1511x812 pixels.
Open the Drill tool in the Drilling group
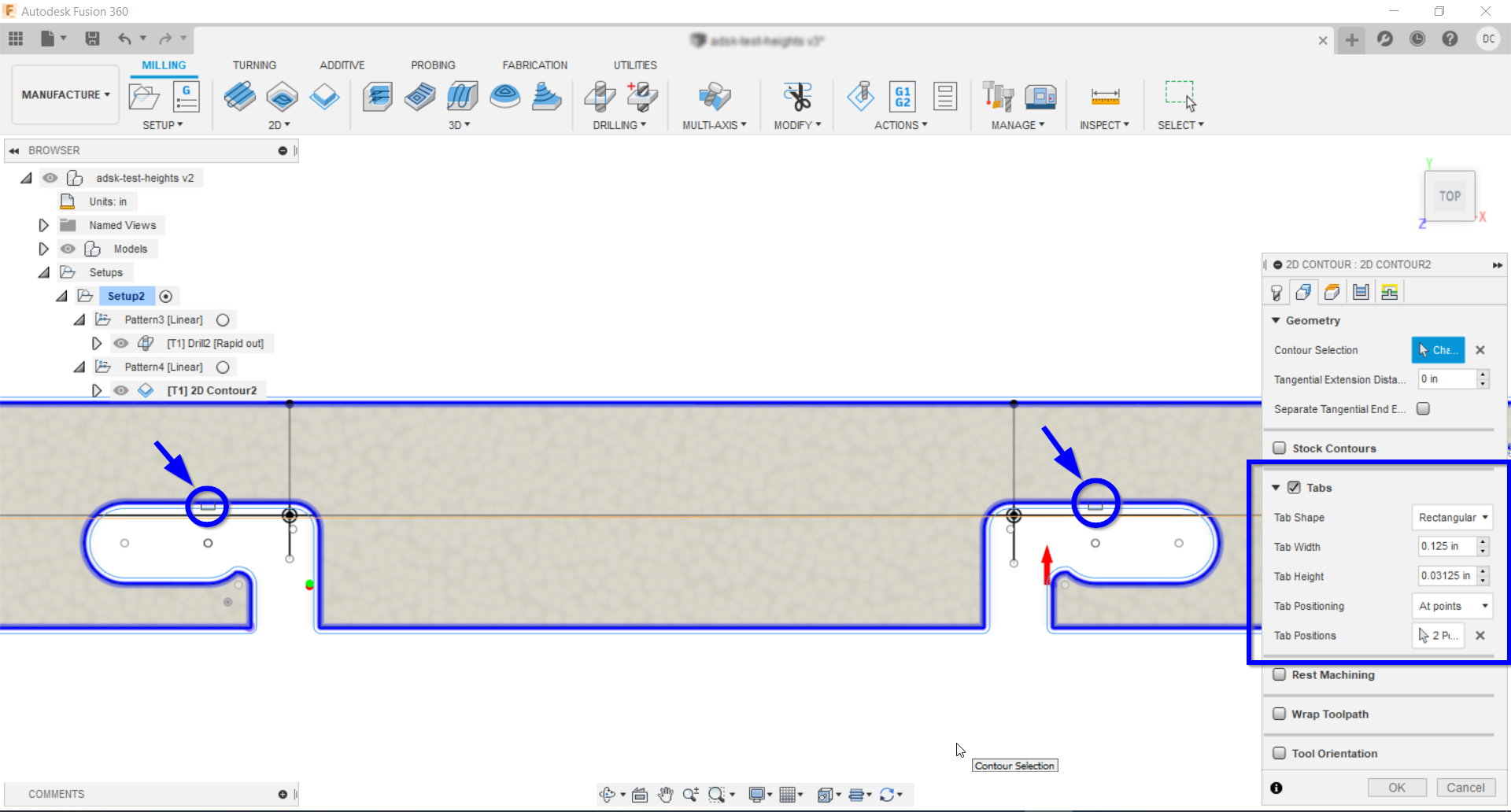coord(600,96)
